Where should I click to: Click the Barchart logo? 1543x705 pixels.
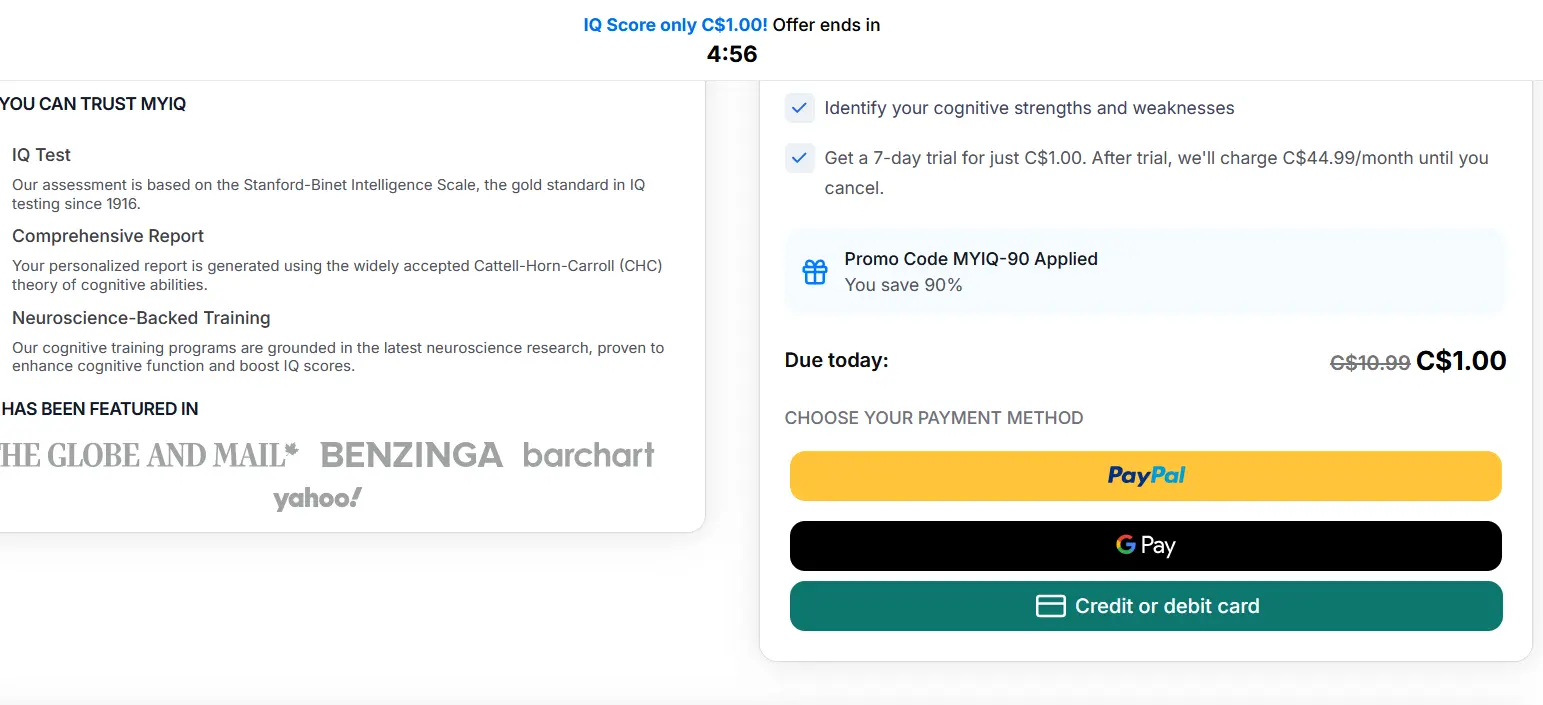point(588,456)
